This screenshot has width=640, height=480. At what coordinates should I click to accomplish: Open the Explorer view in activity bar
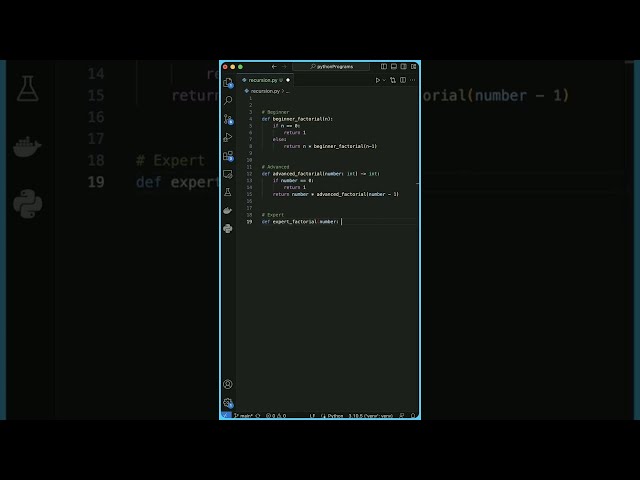[228, 83]
